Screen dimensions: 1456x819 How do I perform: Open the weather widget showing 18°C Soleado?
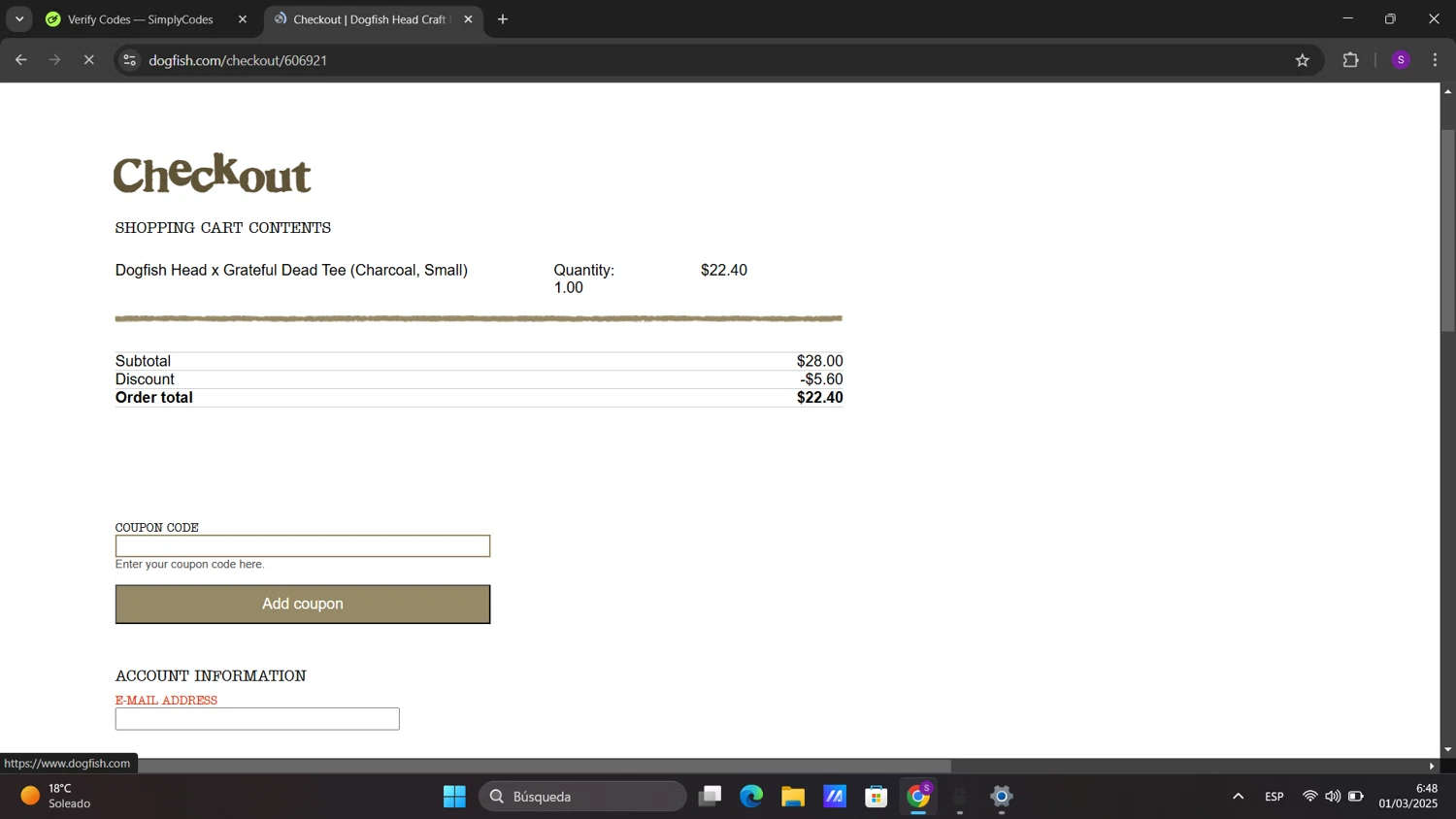[56, 796]
